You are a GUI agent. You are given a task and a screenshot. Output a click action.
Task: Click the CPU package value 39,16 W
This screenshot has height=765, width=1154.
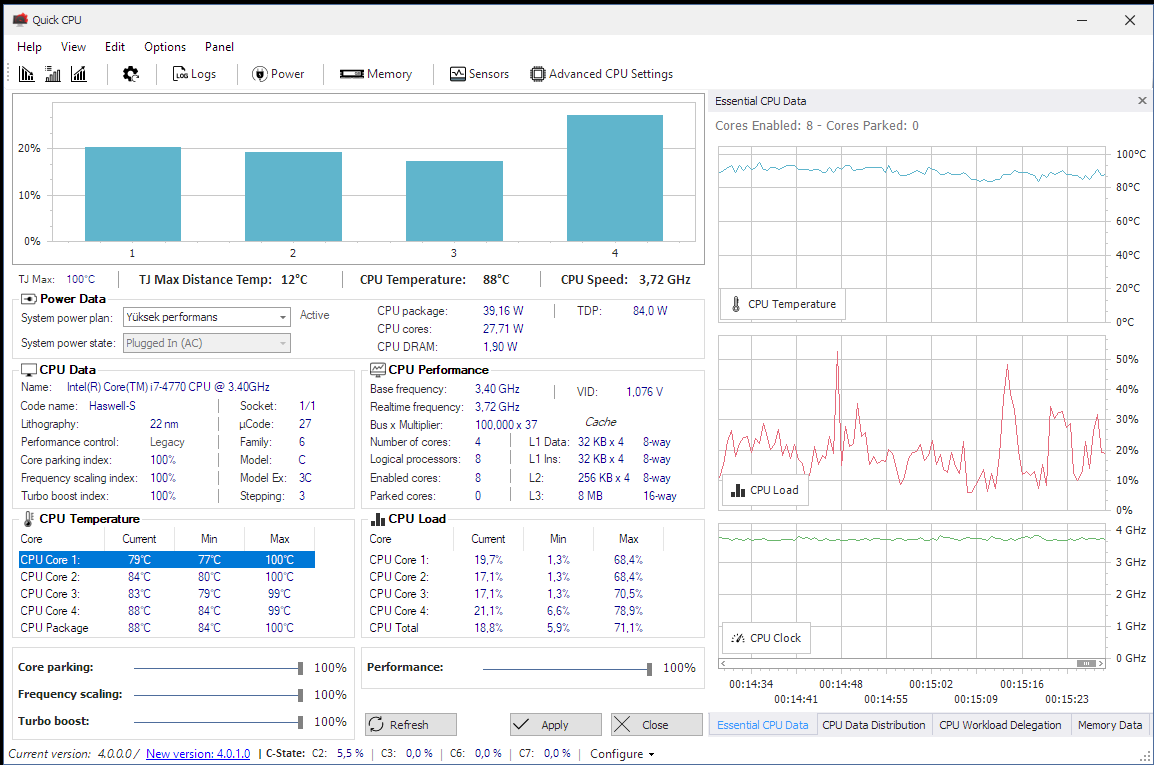[x=503, y=311]
